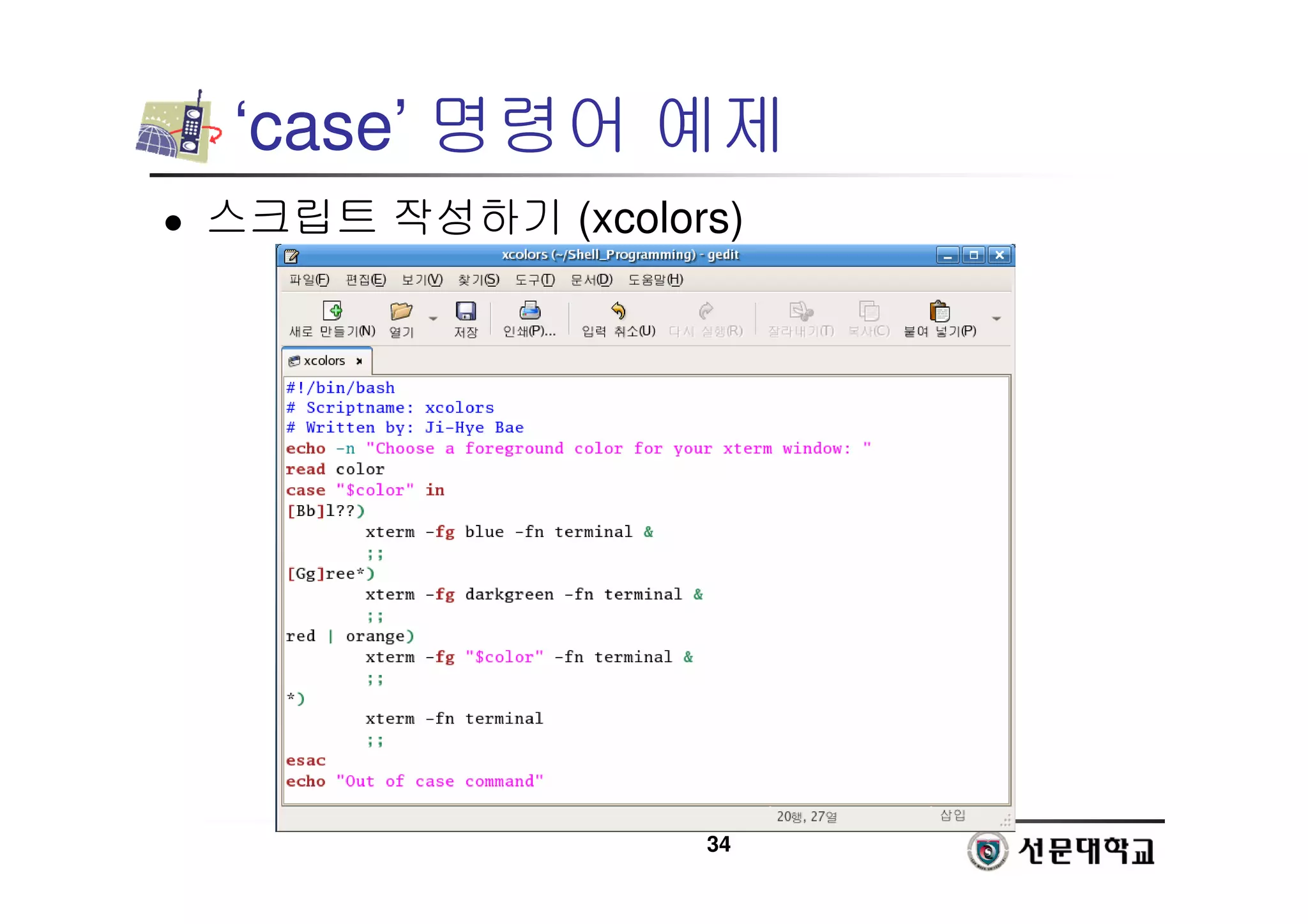Viewport: 1308px width, 924px height.
Task: Open the 파일(F) menu
Action: coord(309,280)
